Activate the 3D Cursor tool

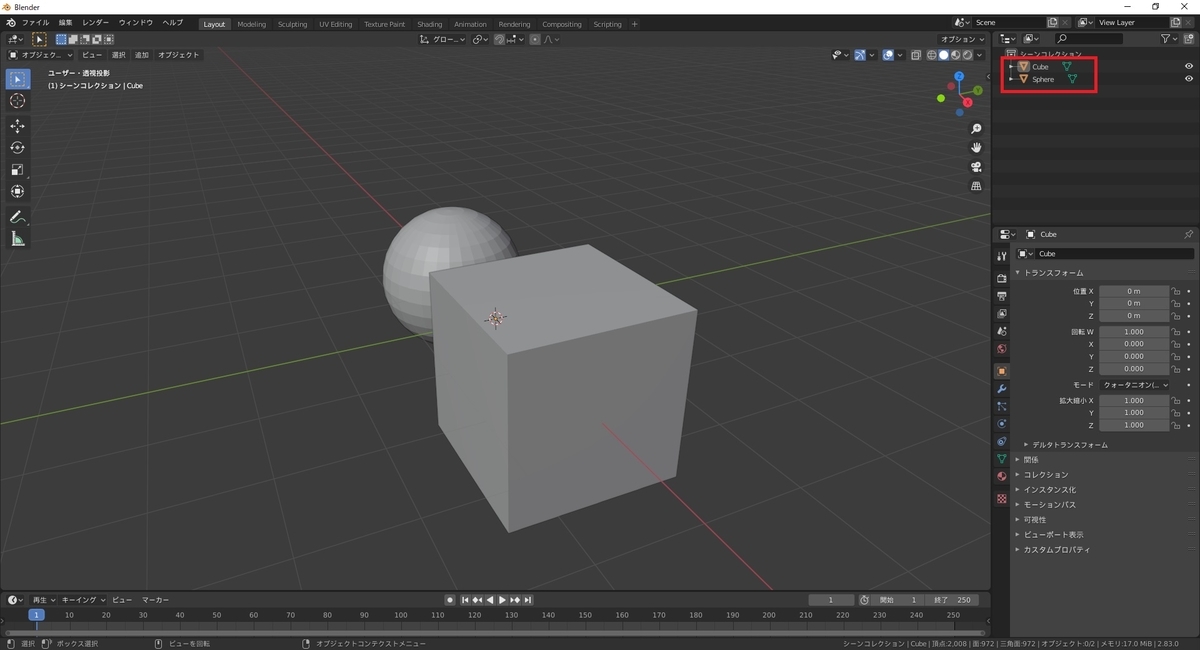[x=18, y=101]
